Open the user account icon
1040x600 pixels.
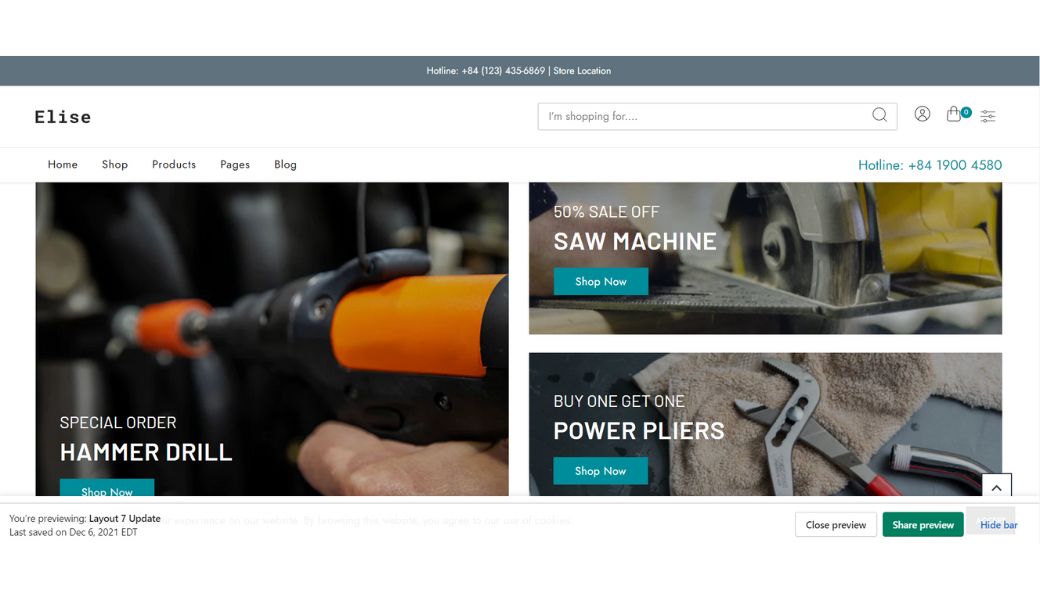[x=922, y=114]
